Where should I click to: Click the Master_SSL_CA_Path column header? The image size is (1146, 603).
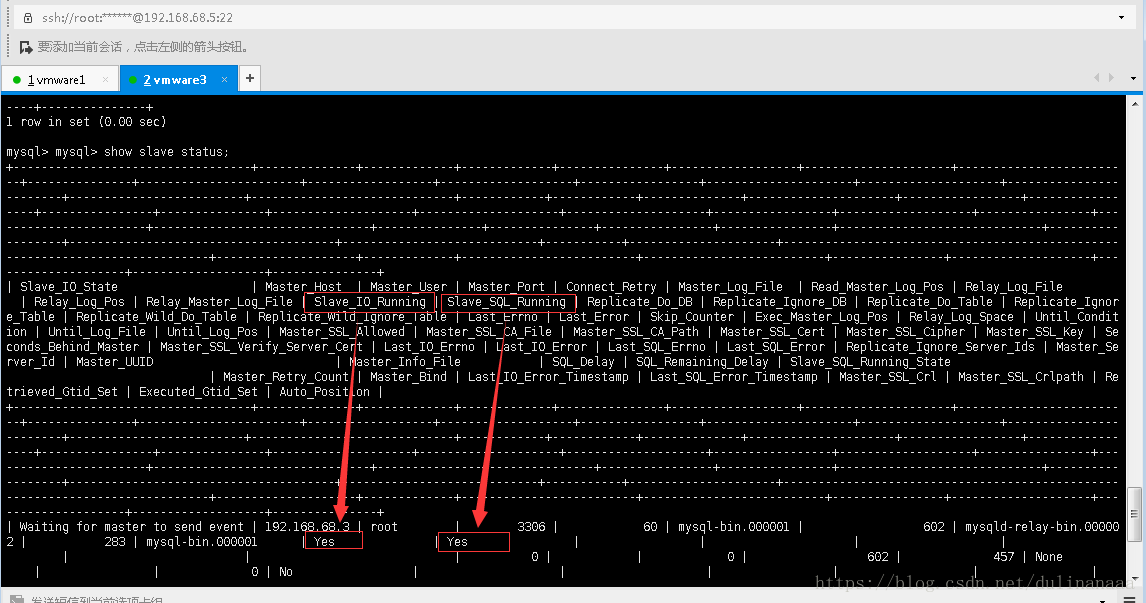coord(636,332)
